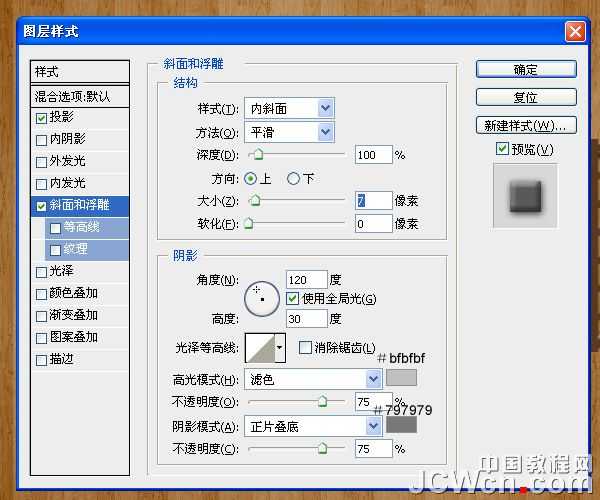Screen dimensions: 600x500
Task: Click the 软化 slider handle
Action: tap(248, 223)
